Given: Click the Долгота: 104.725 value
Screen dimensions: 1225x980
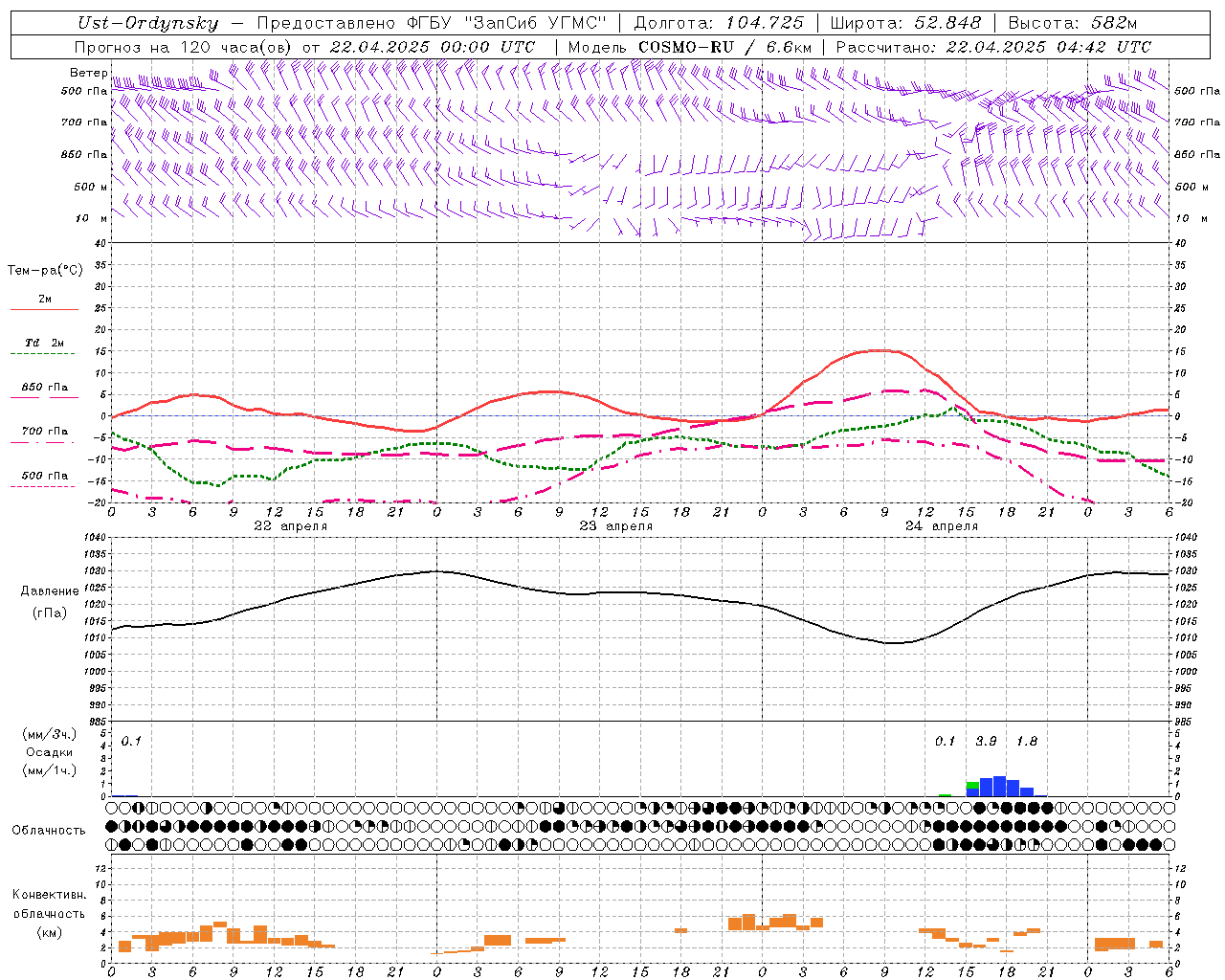Looking at the screenshot, I should tap(719, 23).
